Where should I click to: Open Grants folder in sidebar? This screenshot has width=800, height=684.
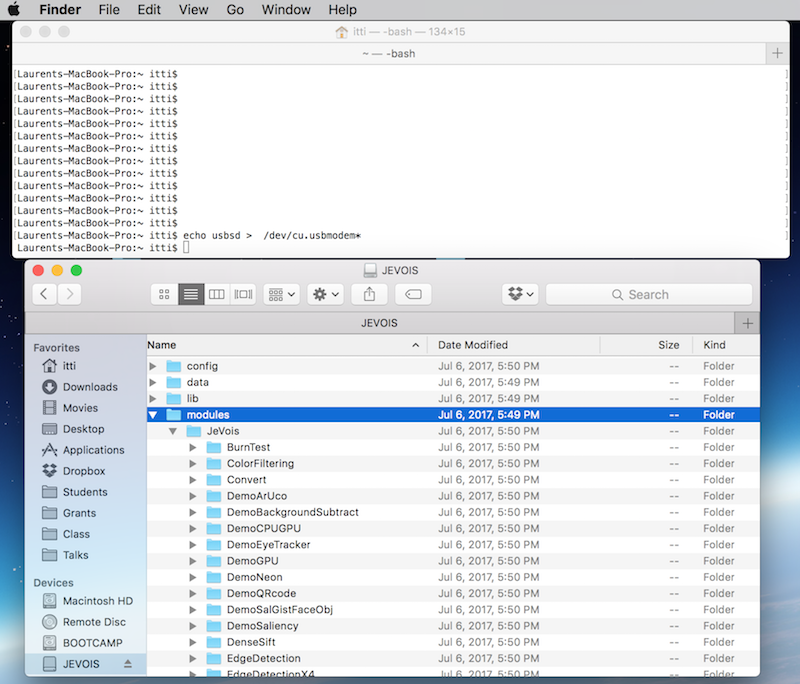click(85, 513)
